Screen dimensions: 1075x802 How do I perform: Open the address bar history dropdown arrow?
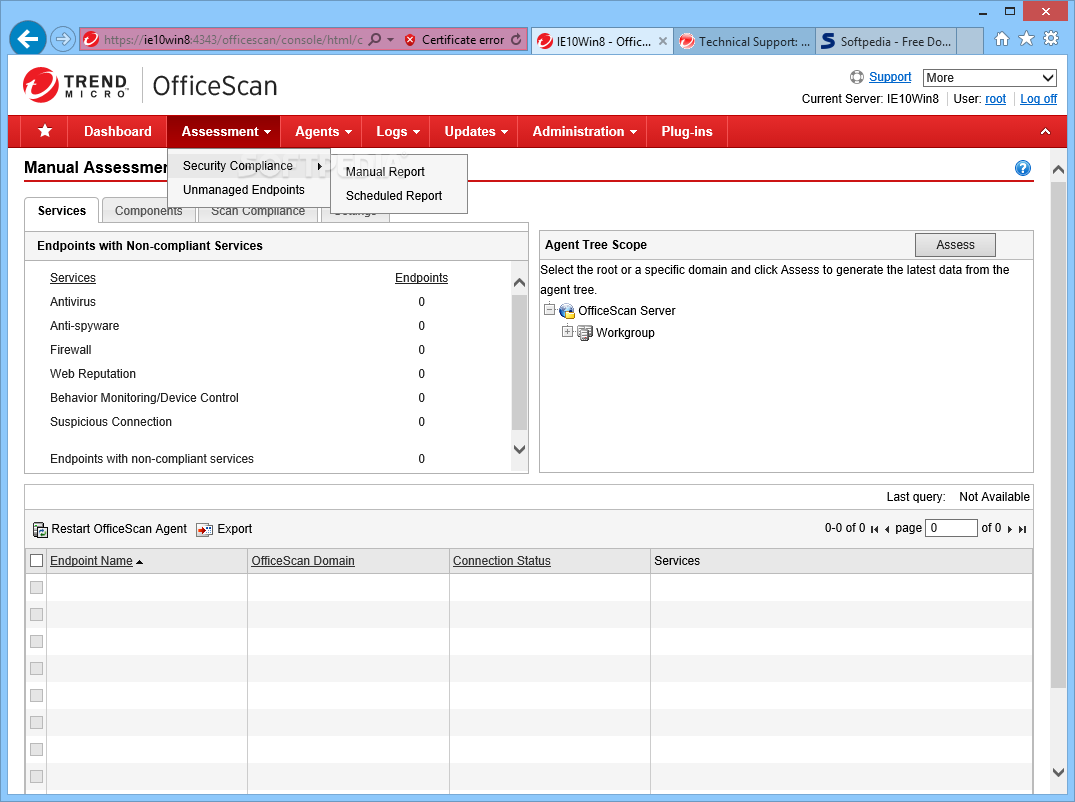click(x=391, y=40)
